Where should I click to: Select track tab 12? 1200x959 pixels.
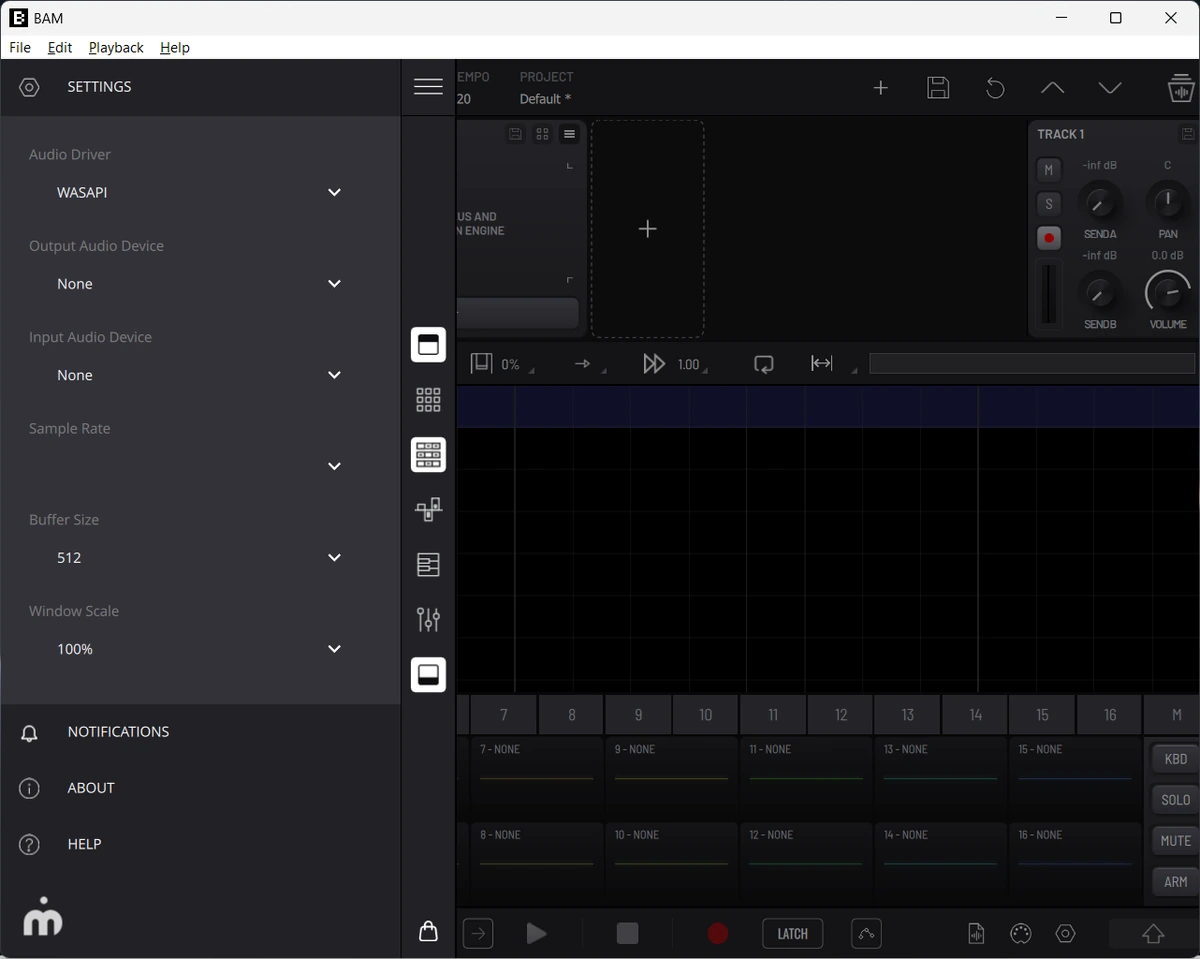[x=840, y=715]
